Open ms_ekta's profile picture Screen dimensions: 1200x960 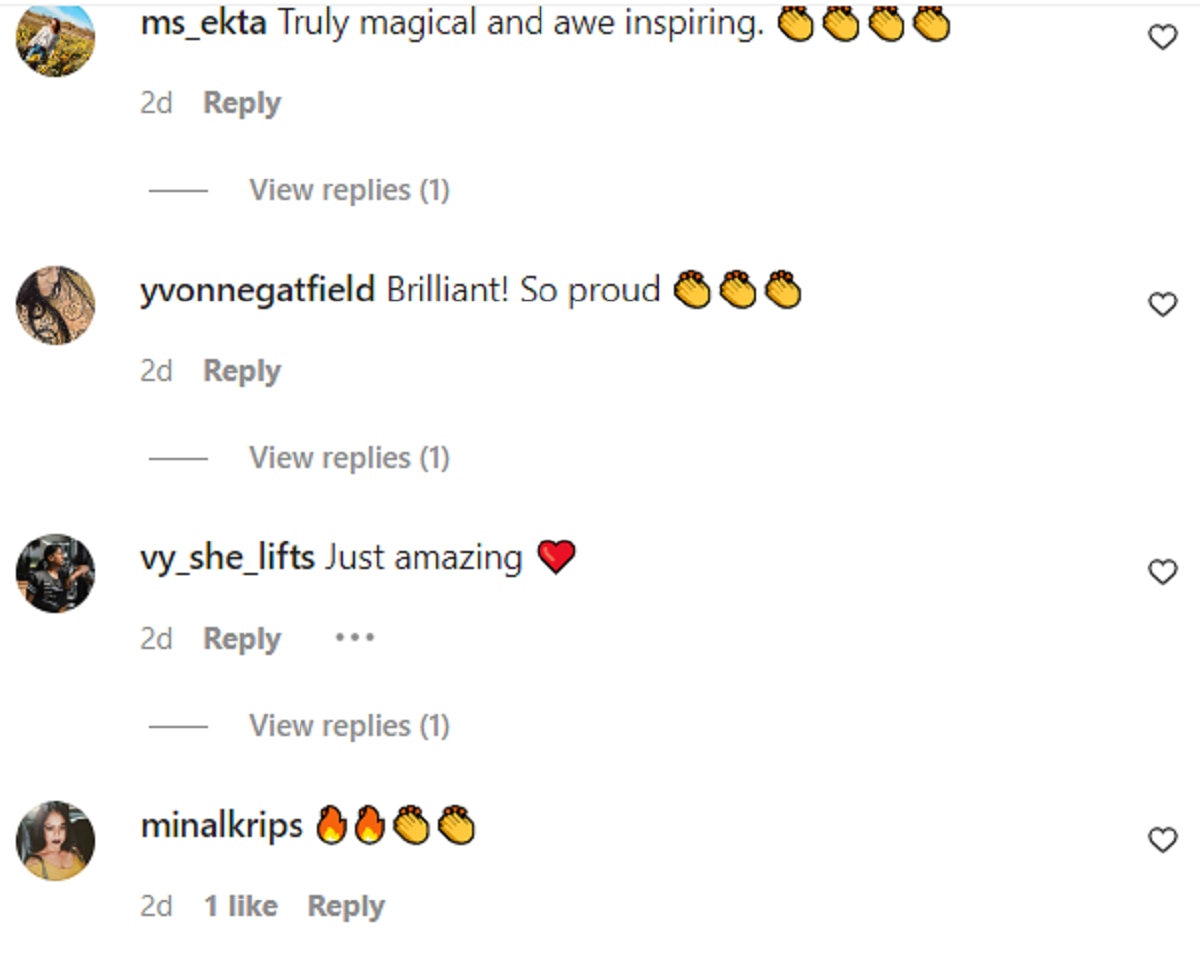[x=56, y=38]
